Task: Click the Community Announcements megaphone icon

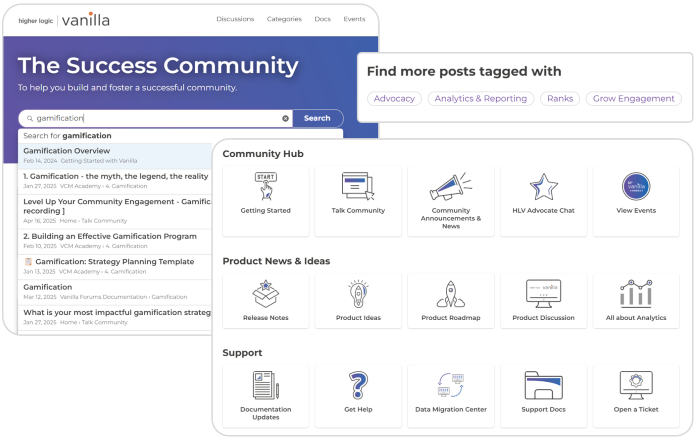Action: [x=450, y=187]
